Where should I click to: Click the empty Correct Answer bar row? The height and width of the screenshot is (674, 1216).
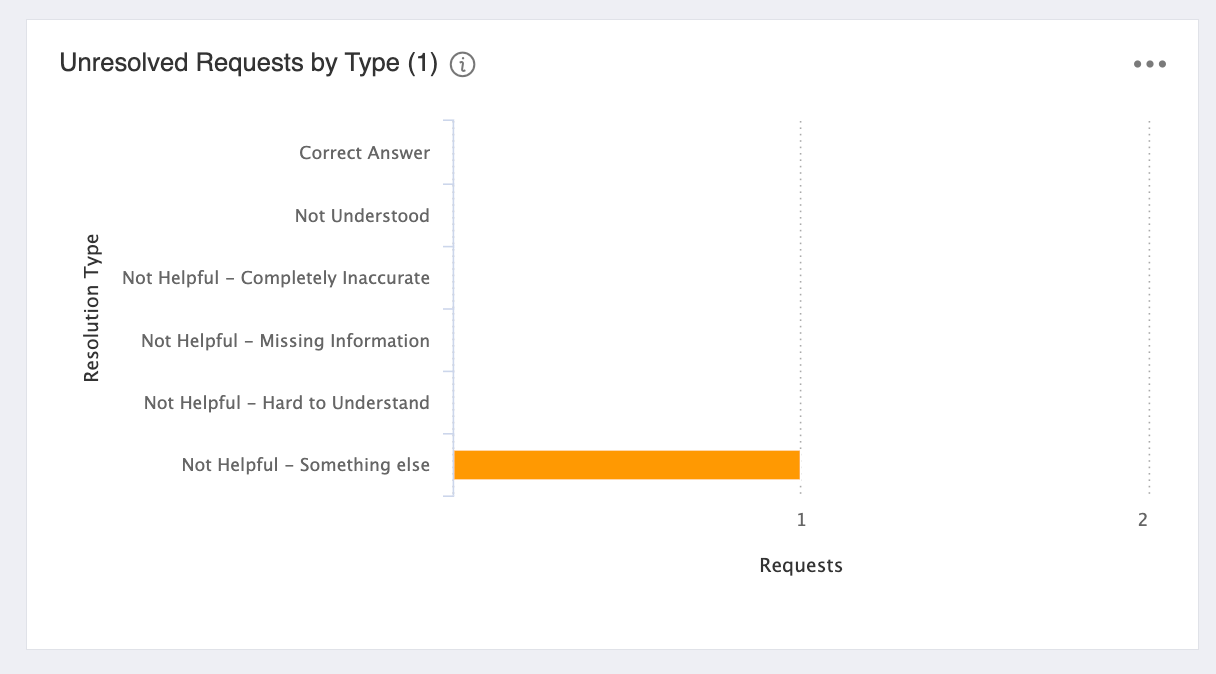(x=801, y=153)
